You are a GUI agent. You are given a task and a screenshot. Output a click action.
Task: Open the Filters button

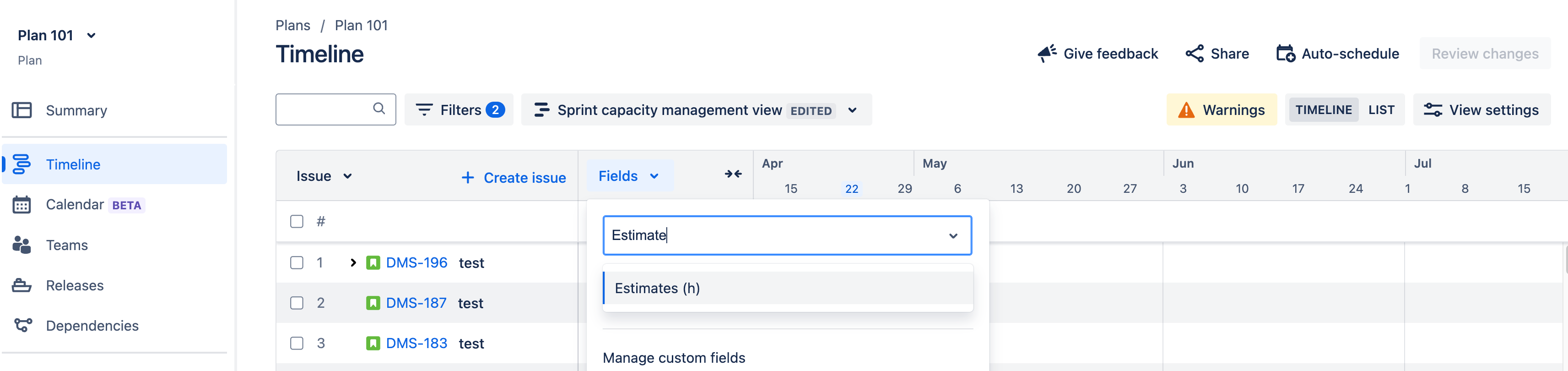click(x=459, y=110)
